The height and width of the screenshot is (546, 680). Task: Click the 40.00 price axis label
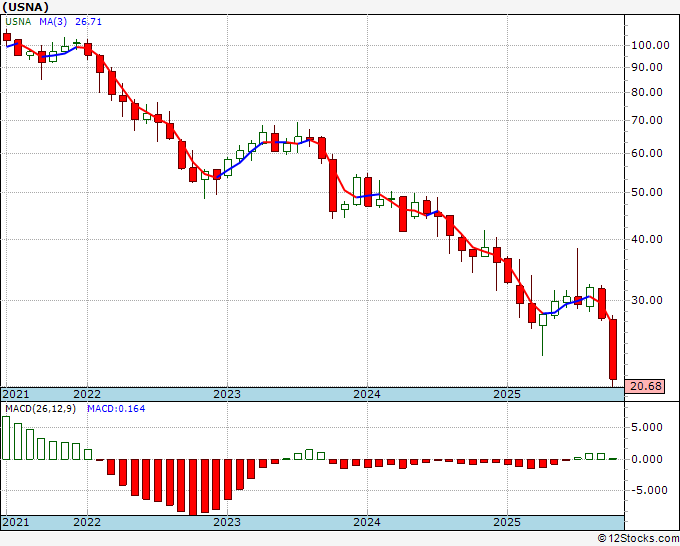tap(647, 239)
